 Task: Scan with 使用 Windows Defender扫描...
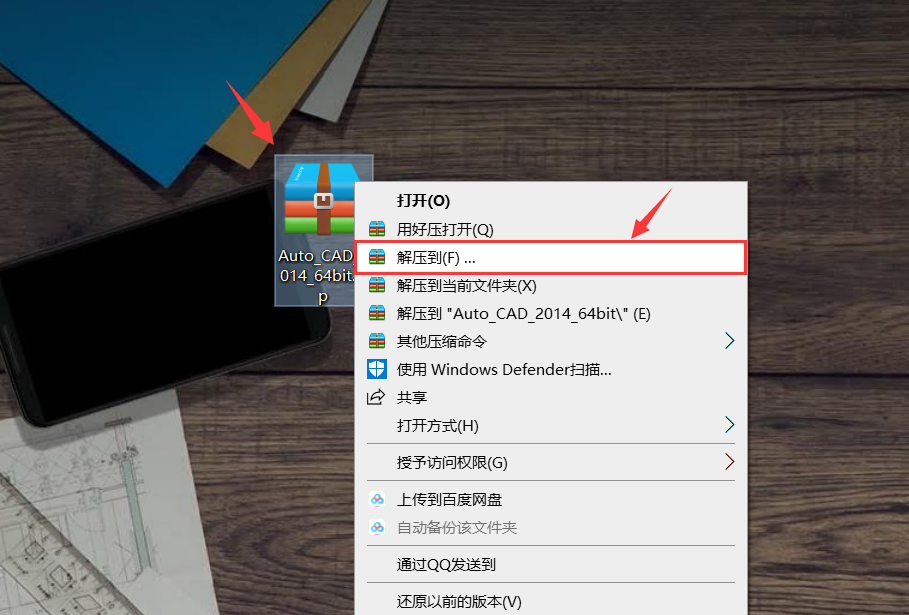pyautogui.click(x=551, y=369)
